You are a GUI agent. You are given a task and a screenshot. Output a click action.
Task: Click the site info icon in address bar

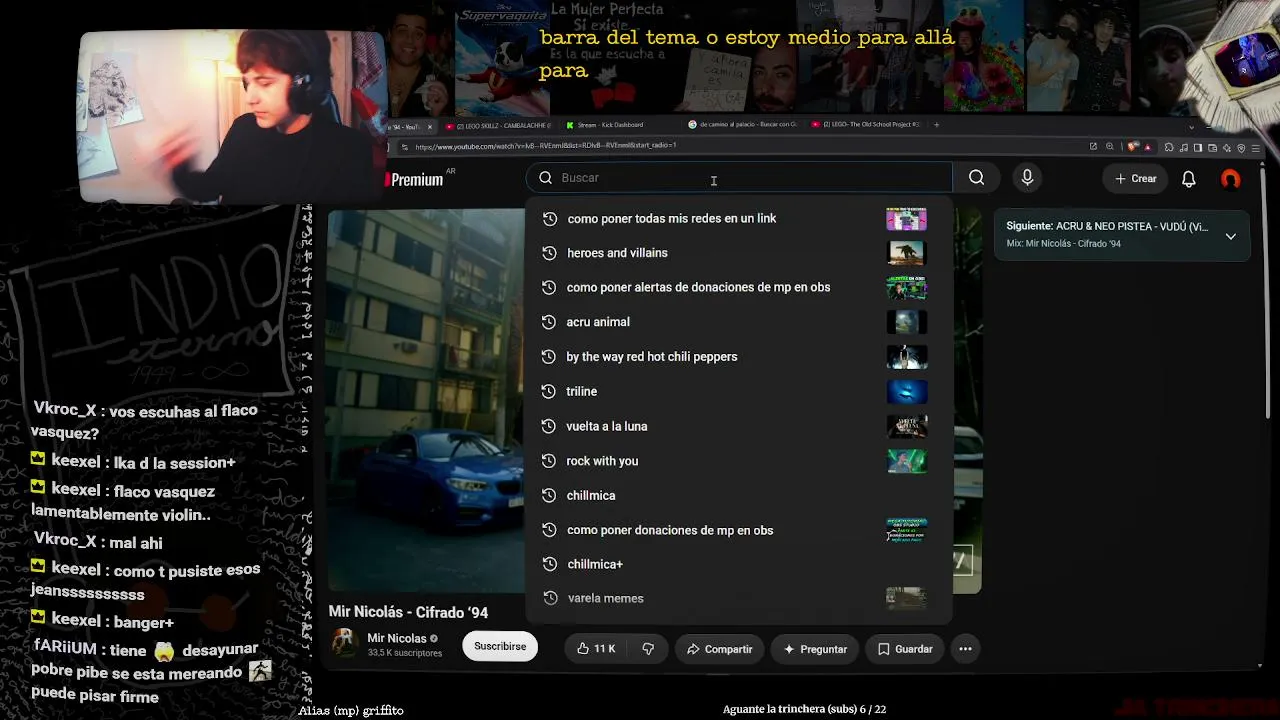(404, 147)
